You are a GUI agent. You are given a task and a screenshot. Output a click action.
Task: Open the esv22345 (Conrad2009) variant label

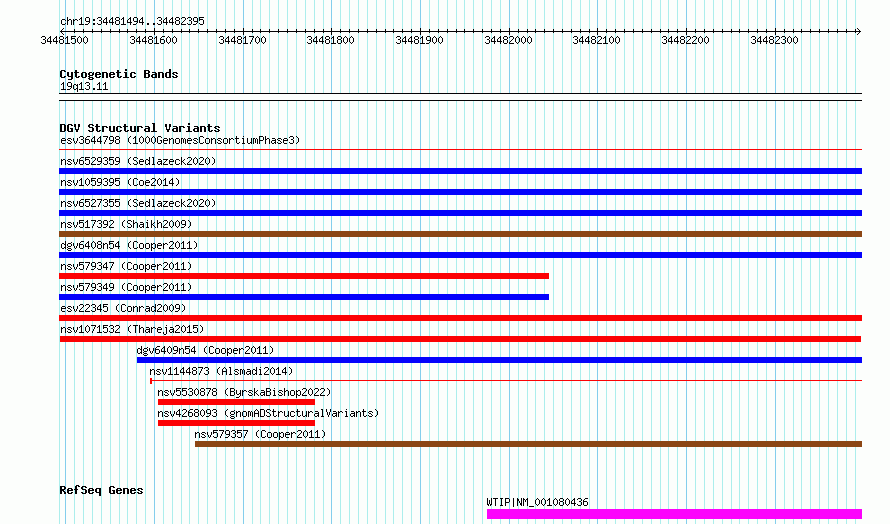coord(123,308)
